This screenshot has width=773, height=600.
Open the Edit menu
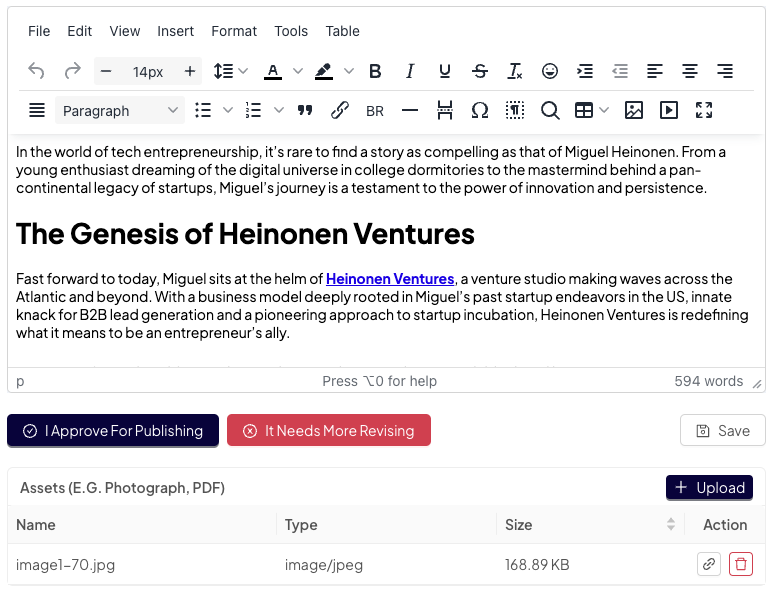point(79,31)
